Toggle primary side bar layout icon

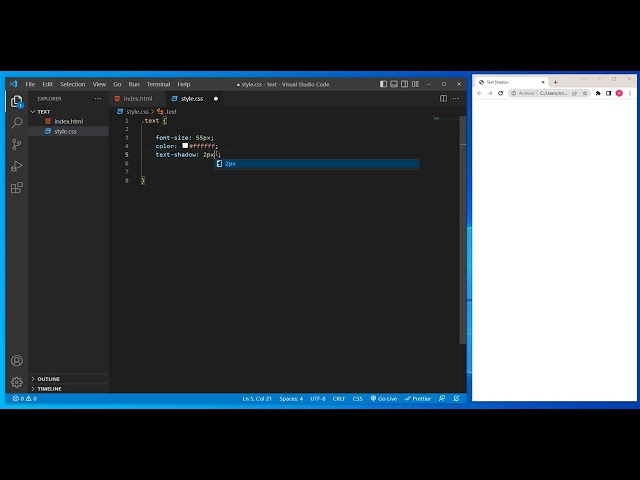pyautogui.click(x=383, y=84)
